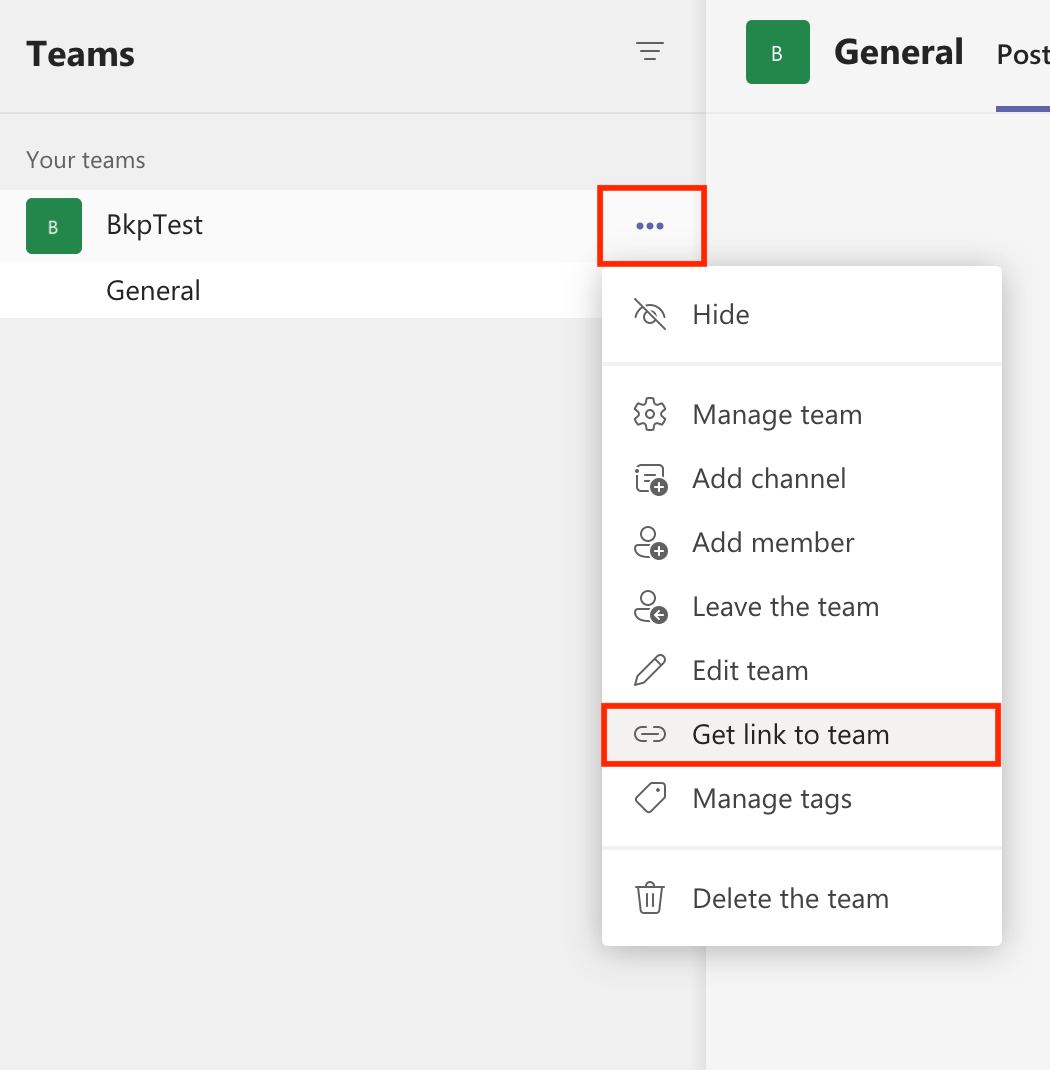
Task: Click the Add member person icon
Action: point(650,542)
